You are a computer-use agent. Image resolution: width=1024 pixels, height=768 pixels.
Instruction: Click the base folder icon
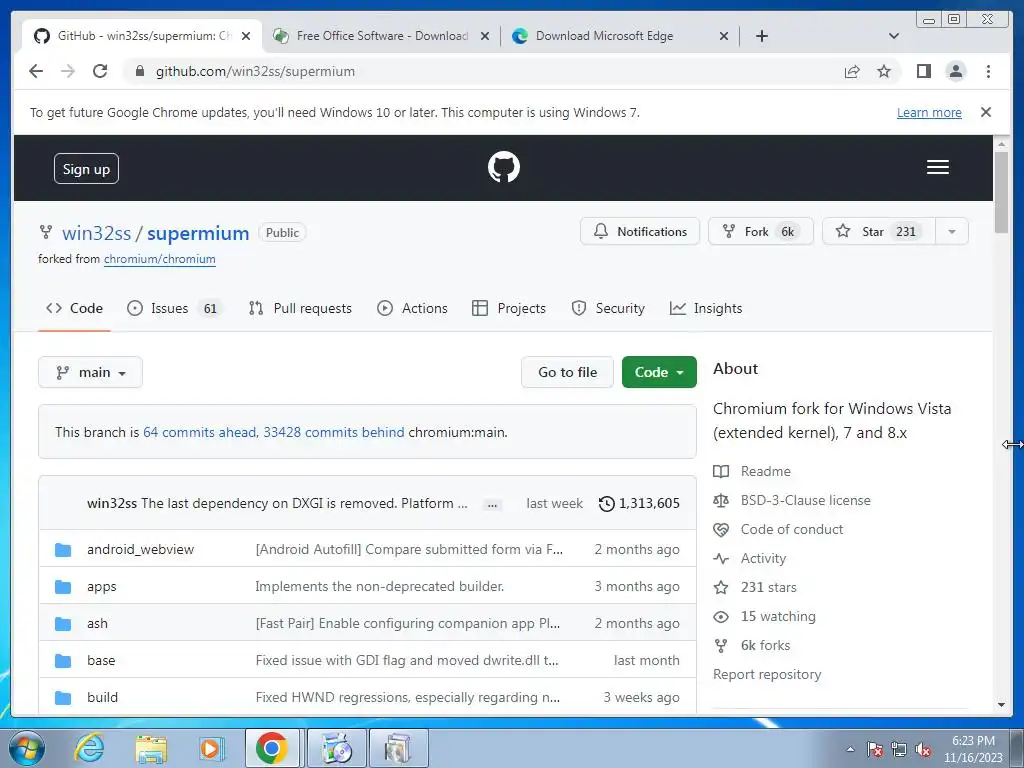click(x=63, y=661)
